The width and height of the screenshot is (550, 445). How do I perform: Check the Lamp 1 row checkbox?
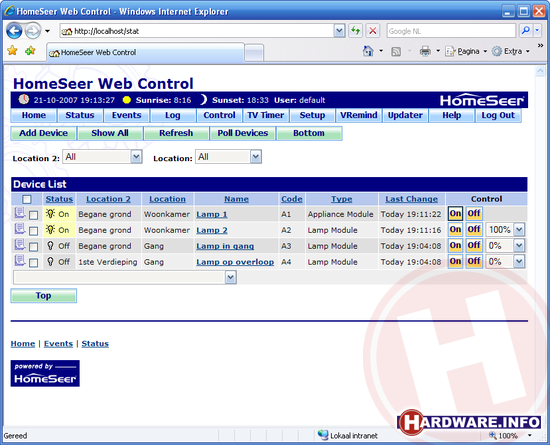click(x=33, y=215)
